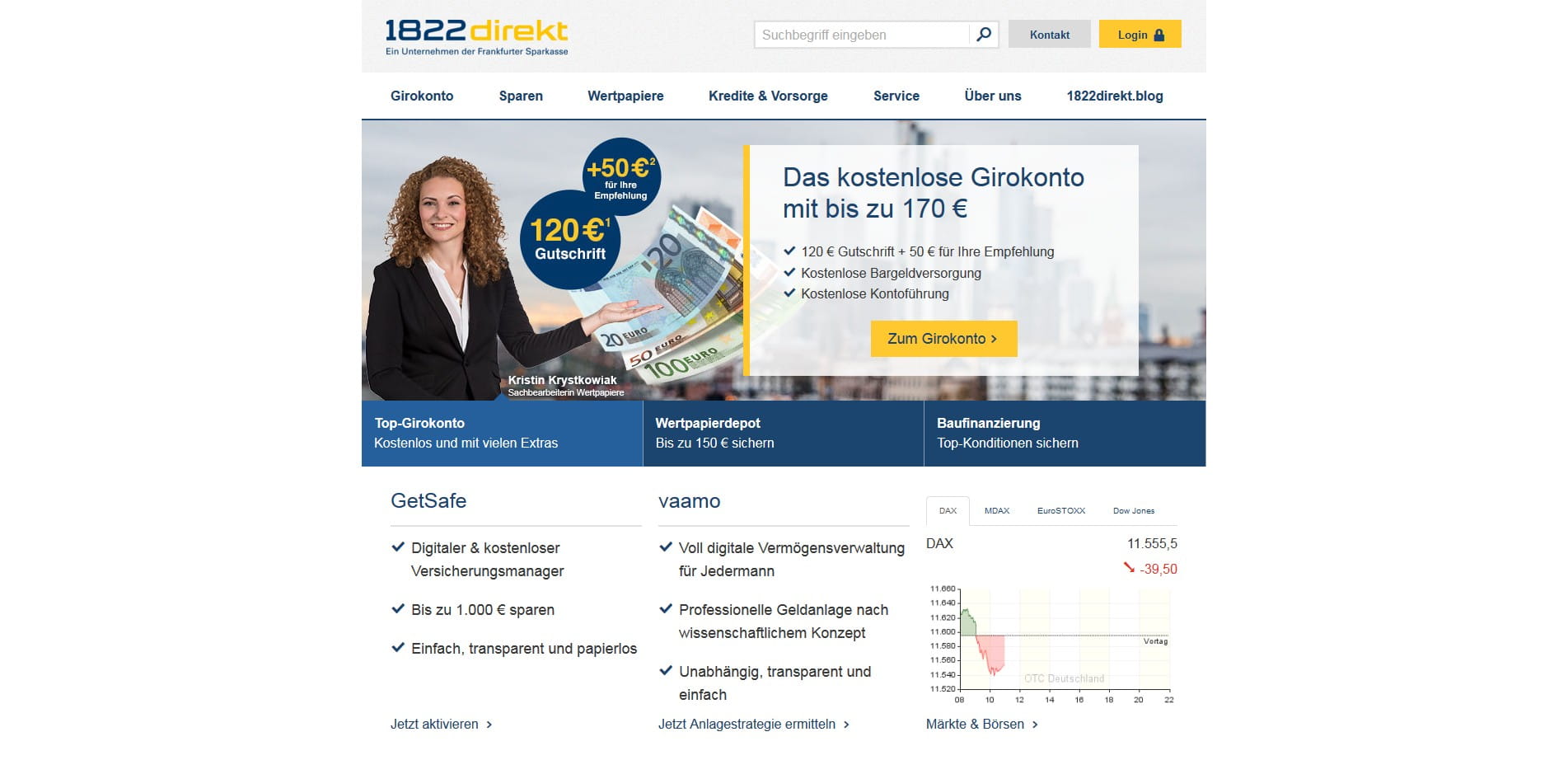1568x760 pixels.
Task: Click the 120 € Gutschrift badge
Action: 569,240
